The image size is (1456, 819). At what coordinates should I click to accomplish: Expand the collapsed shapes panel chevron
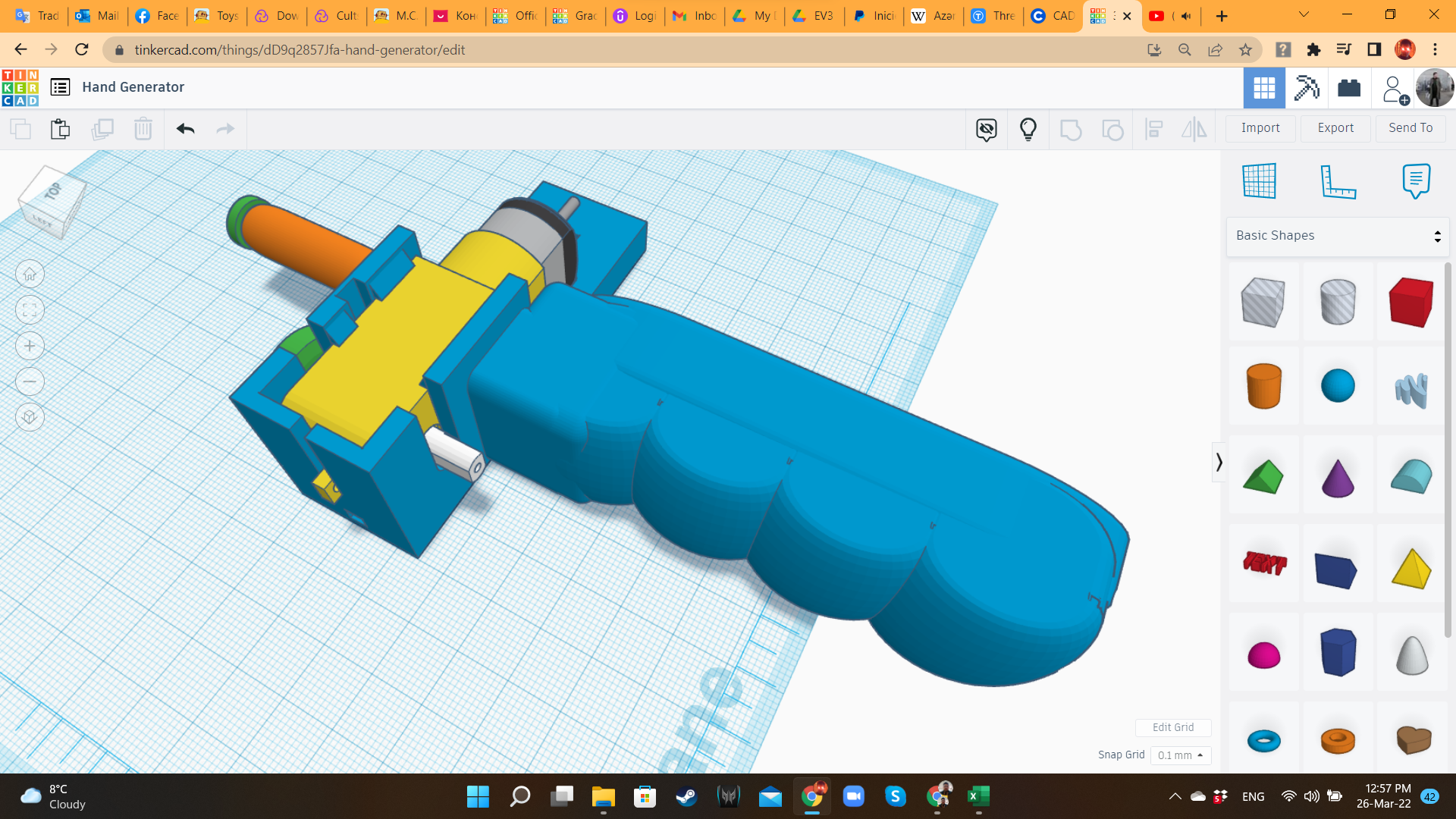(1219, 462)
